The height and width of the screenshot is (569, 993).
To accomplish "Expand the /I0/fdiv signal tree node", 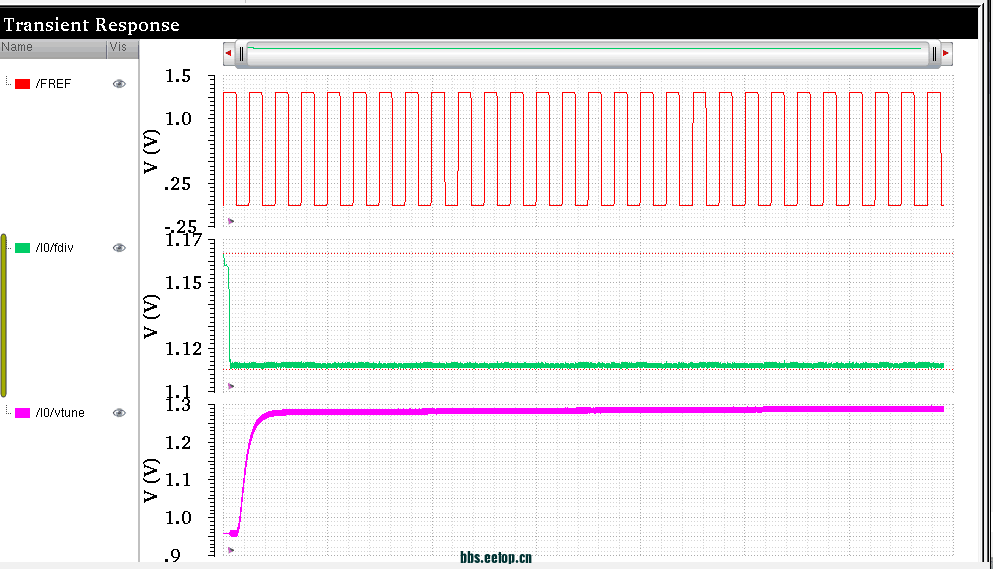I will (x=8, y=246).
